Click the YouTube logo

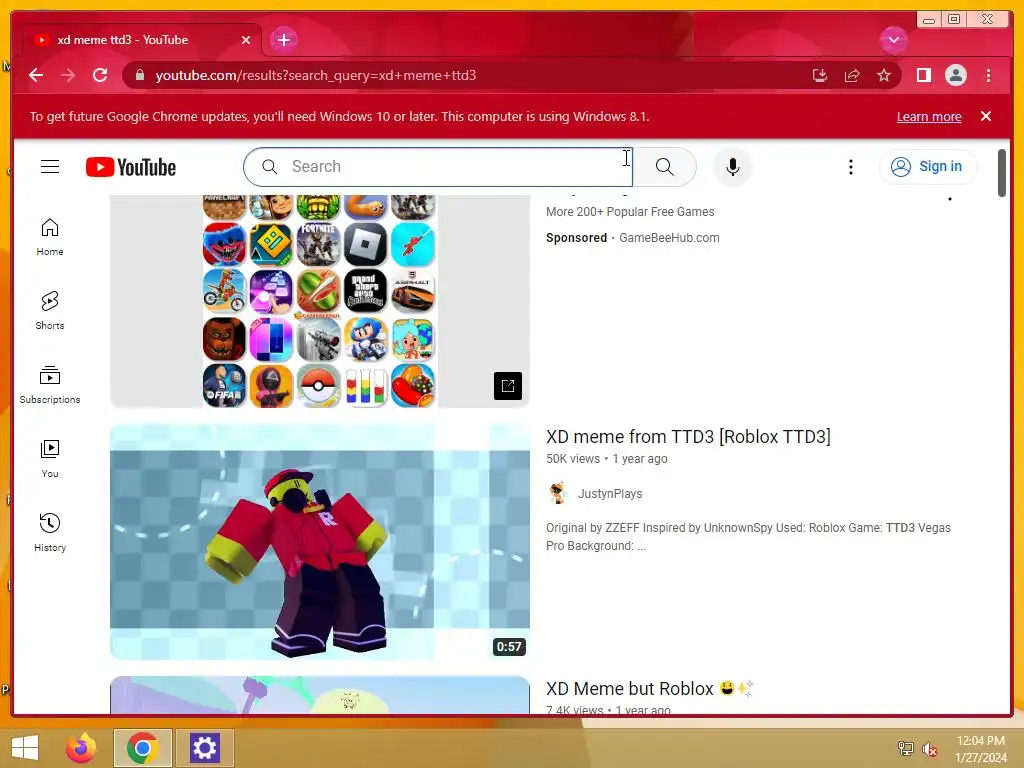pos(131,167)
